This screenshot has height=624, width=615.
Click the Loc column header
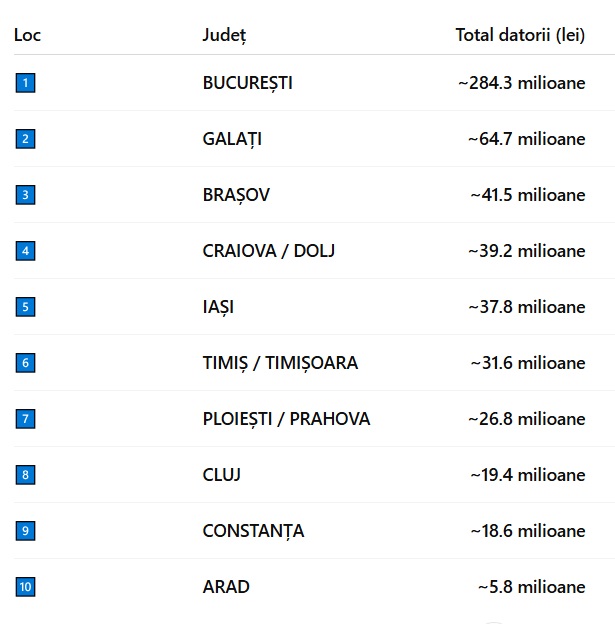tap(27, 35)
